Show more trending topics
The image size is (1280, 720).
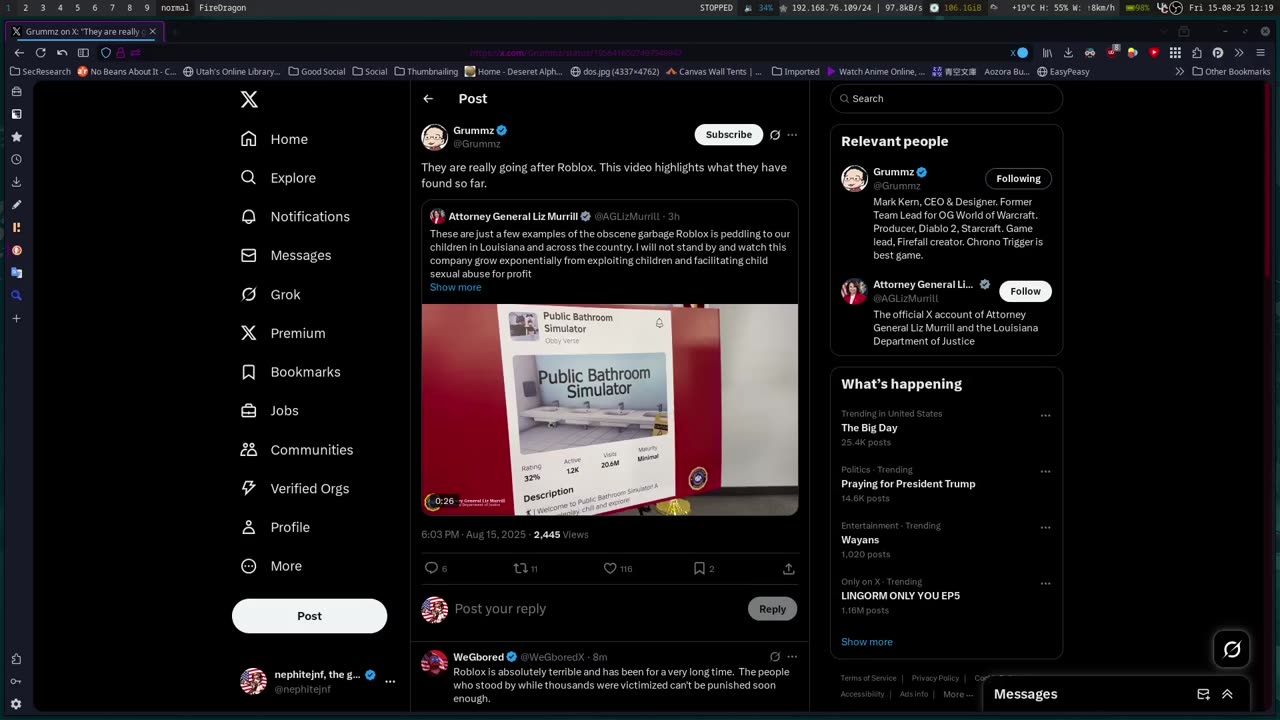coord(866,642)
